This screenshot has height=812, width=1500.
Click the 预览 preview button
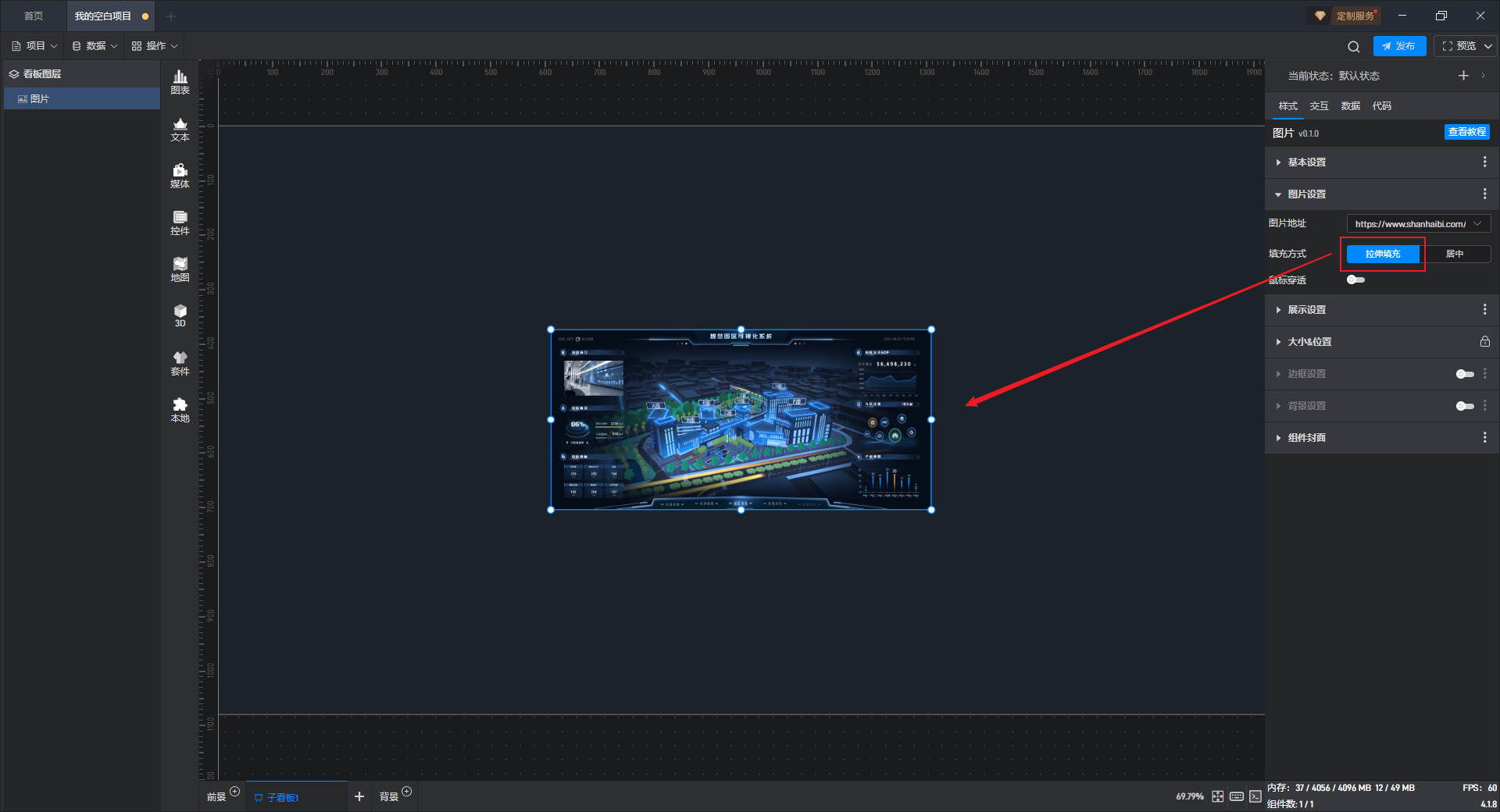[1459, 46]
